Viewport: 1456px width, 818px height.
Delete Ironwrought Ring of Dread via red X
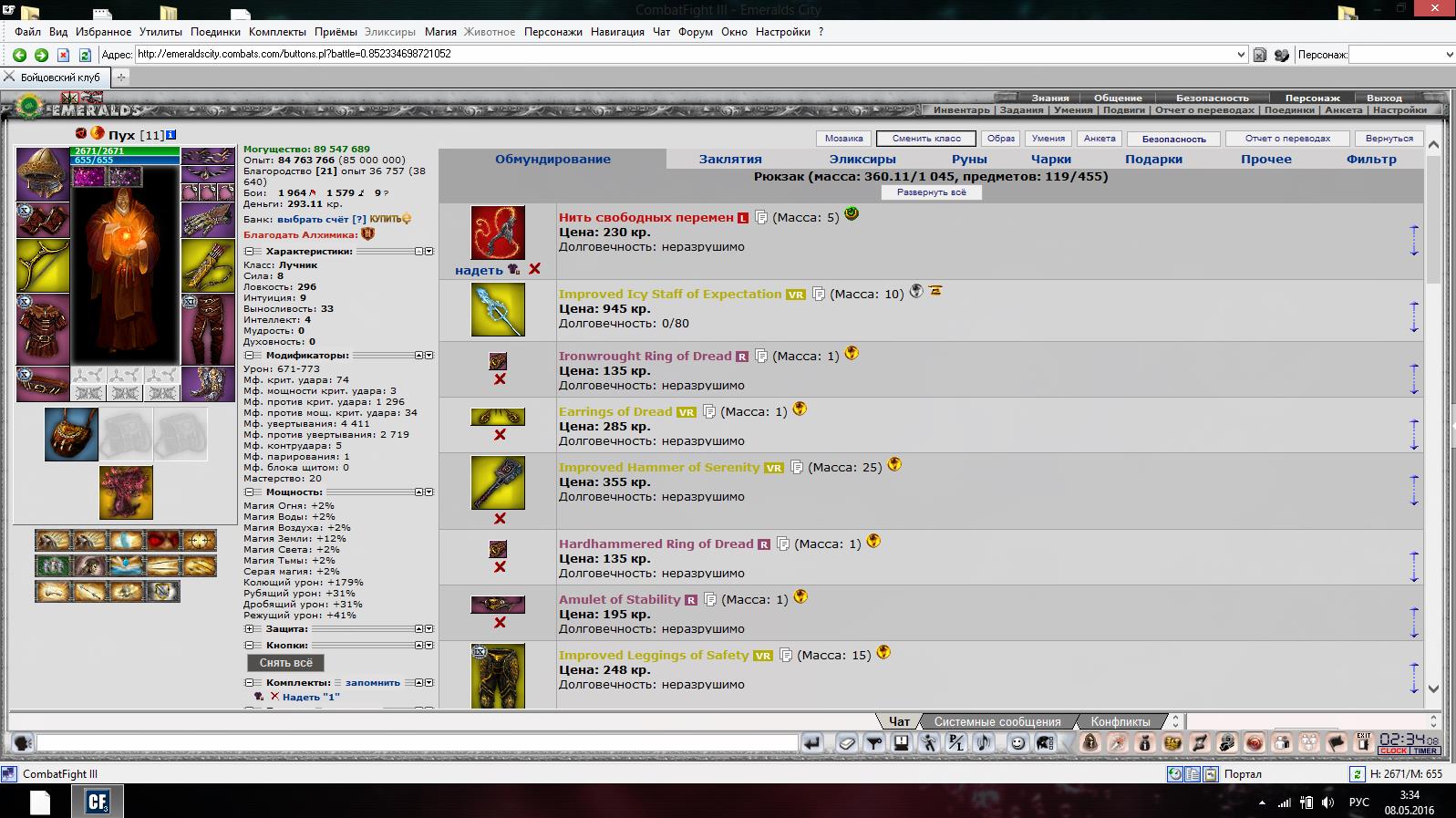(500, 379)
